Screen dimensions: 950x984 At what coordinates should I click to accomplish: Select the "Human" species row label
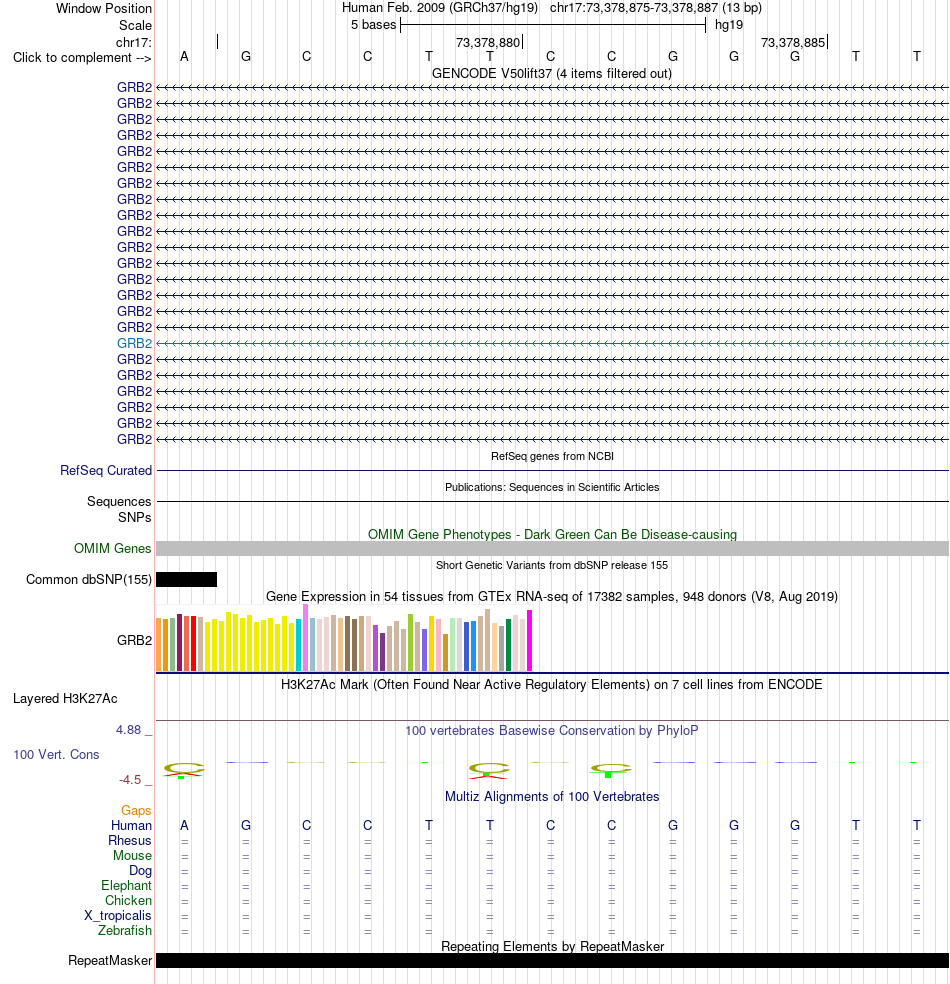pos(132,825)
